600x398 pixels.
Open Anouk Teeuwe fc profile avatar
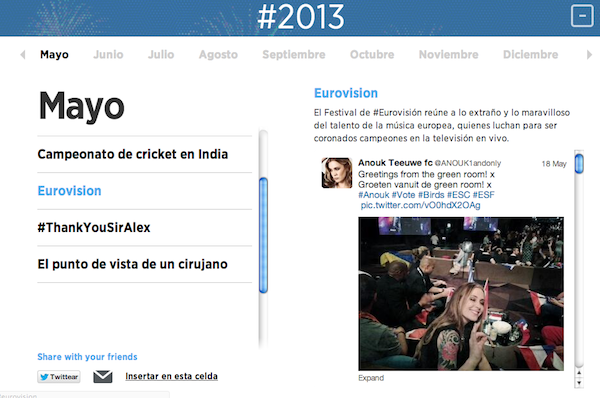tap(336, 173)
